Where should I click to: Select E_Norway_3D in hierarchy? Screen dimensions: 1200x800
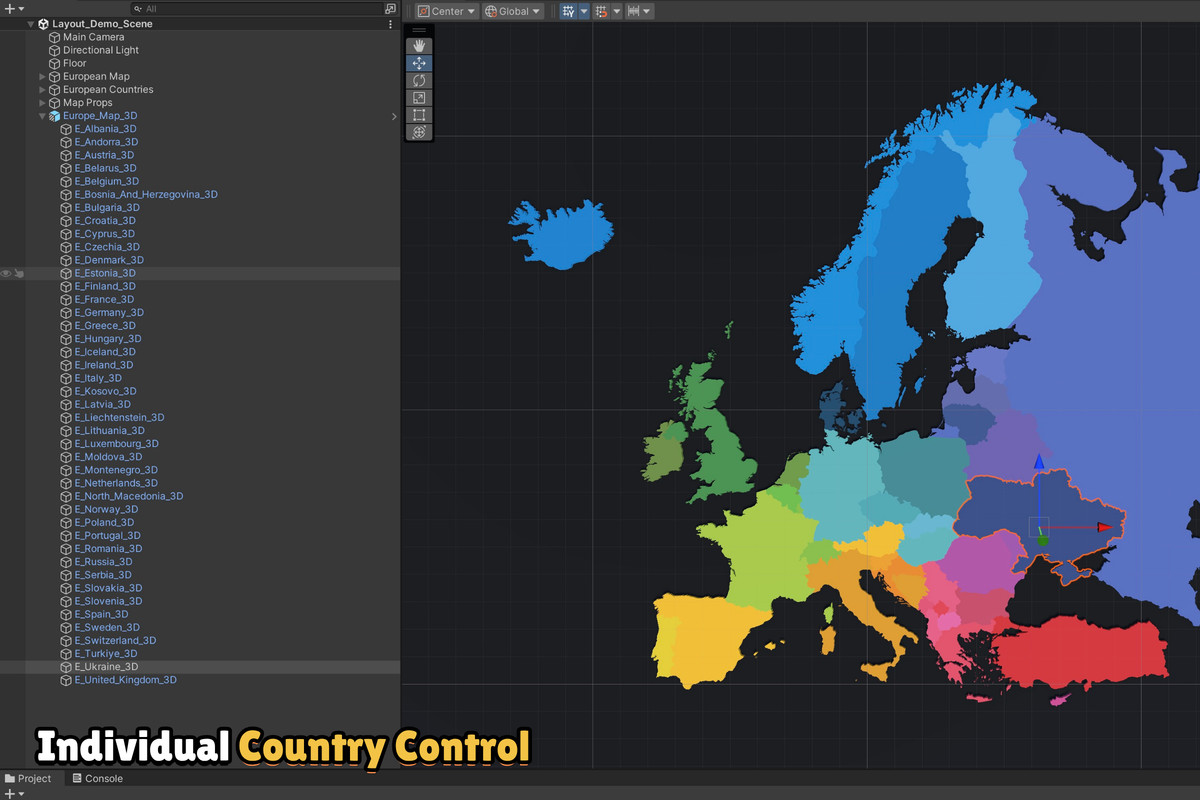click(x=106, y=509)
